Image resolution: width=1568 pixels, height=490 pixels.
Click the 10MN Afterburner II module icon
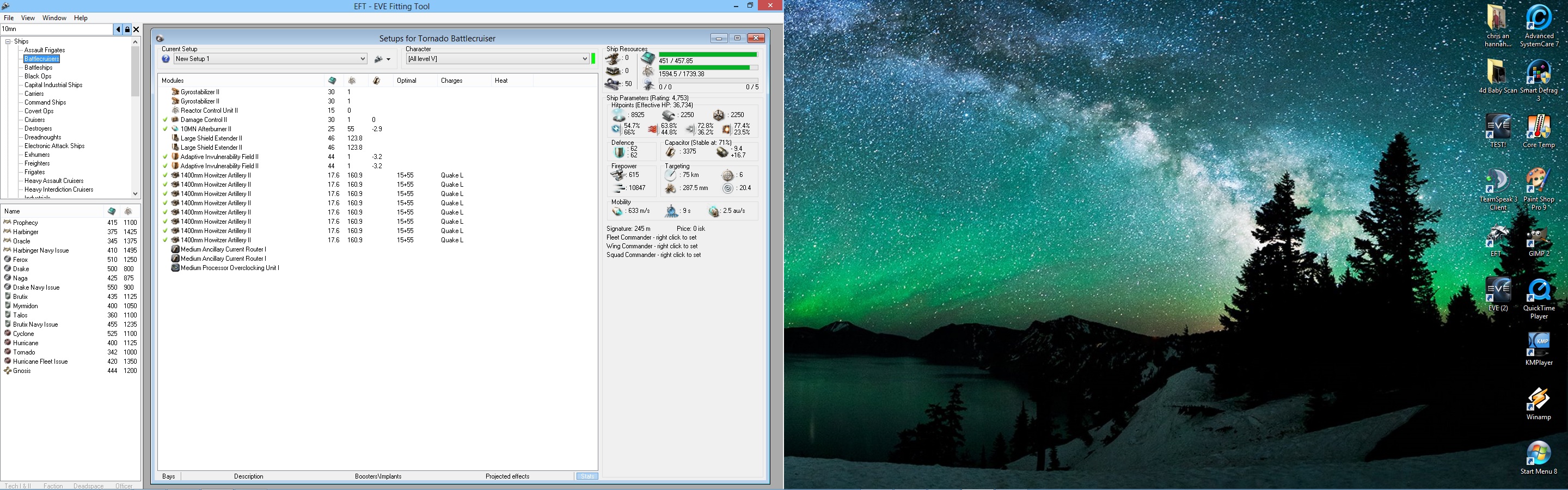pyautogui.click(x=175, y=129)
